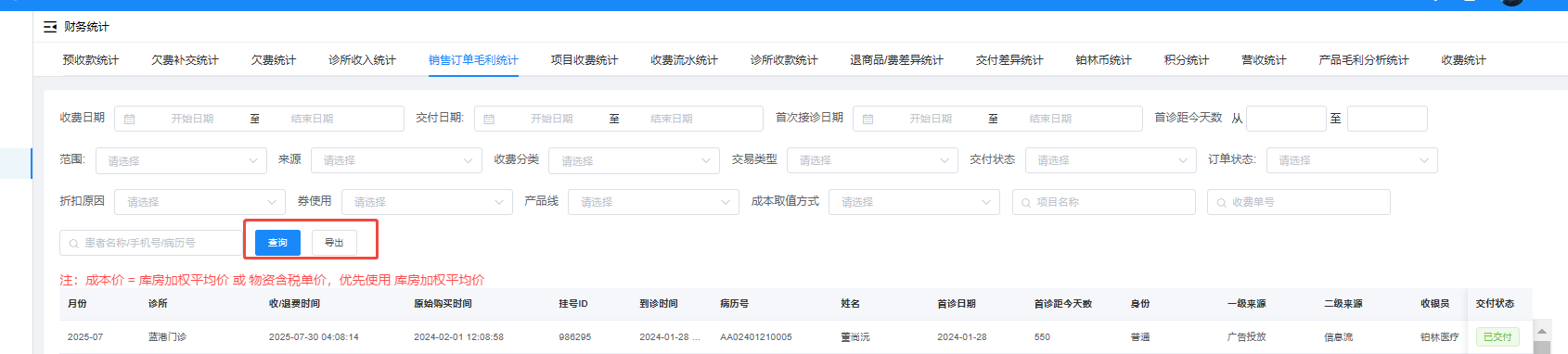Set 交付日期 end date field
Image resolution: width=1568 pixels, height=354 pixels.
click(672, 120)
